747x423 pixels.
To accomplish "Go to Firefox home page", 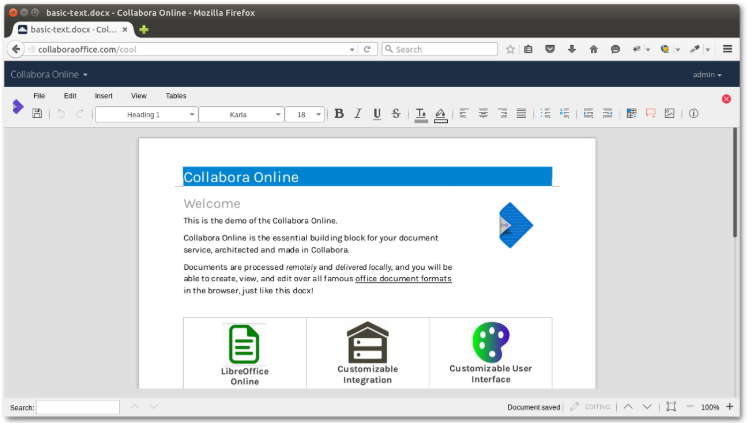I will [594, 49].
